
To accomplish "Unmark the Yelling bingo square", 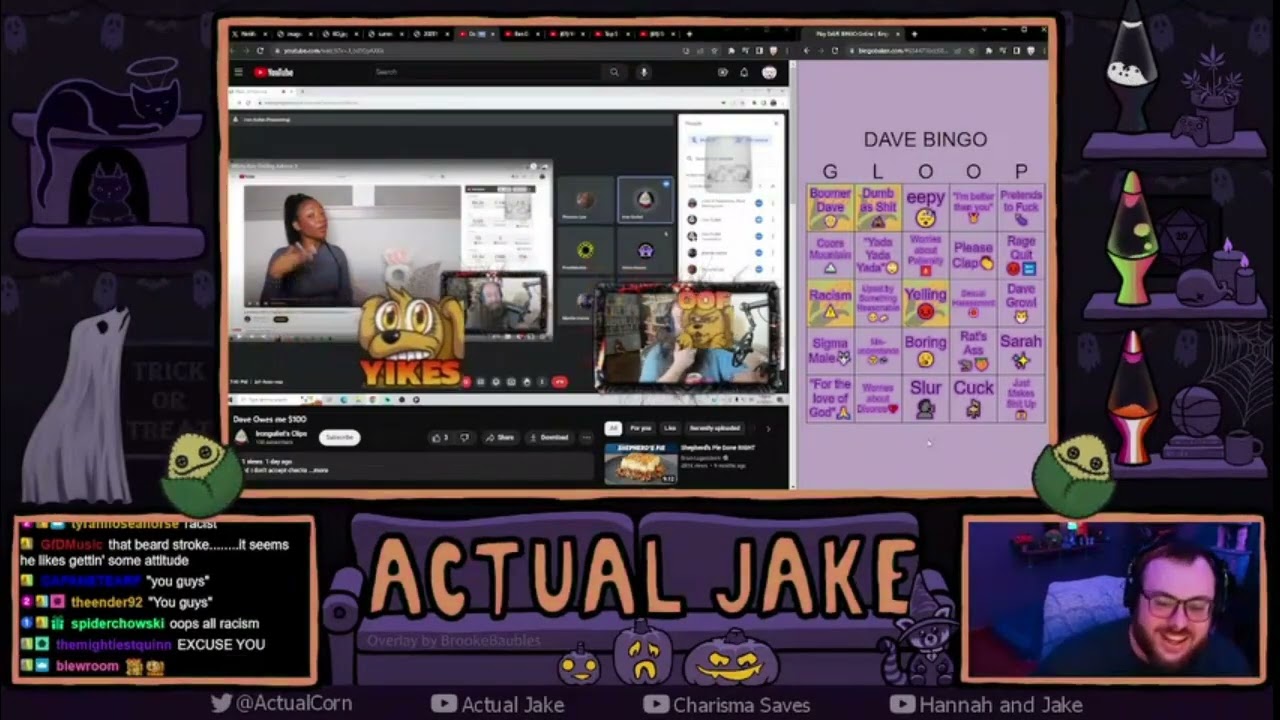I will pos(926,303).
